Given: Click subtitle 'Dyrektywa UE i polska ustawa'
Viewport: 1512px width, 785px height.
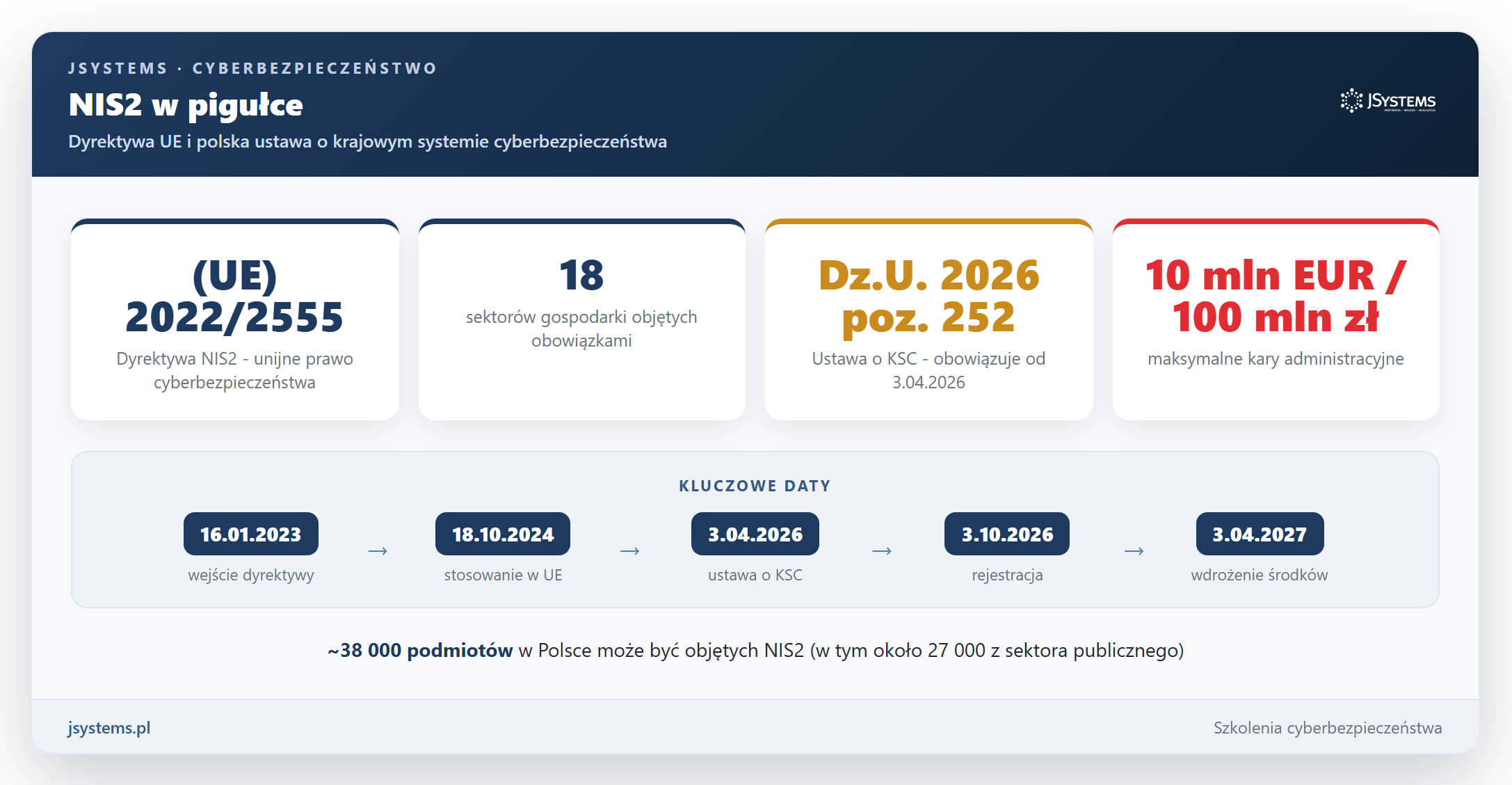Looking at the screenshot, I should [367, 141].
